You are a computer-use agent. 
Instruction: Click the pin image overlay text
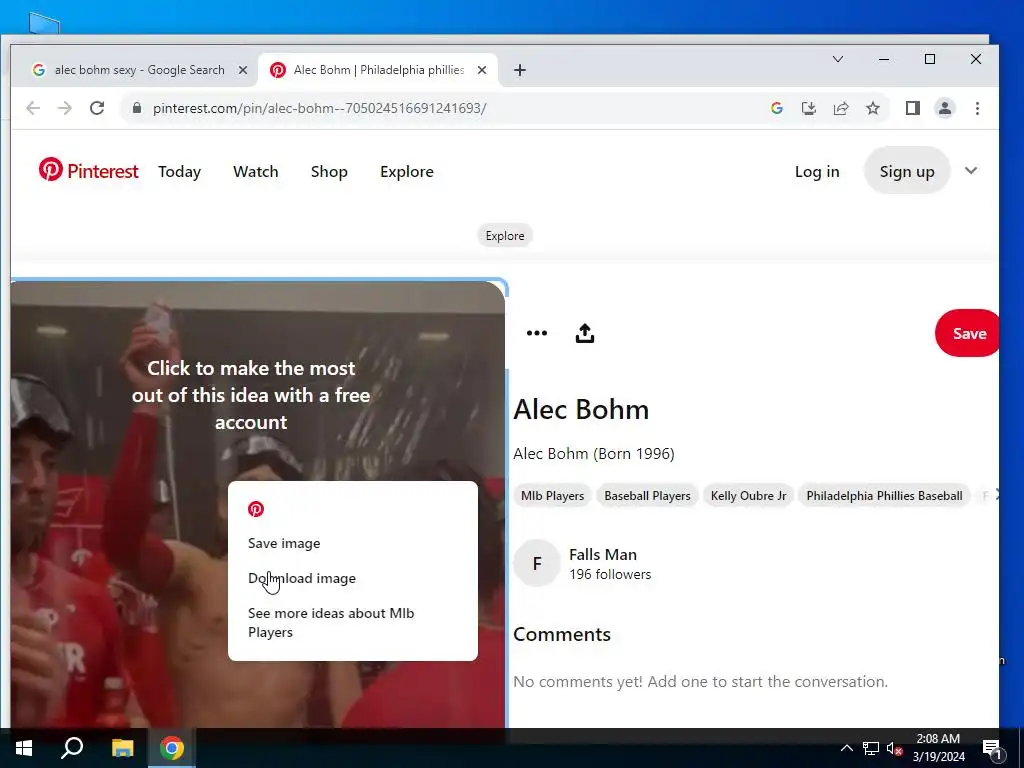tap(251, 394)
